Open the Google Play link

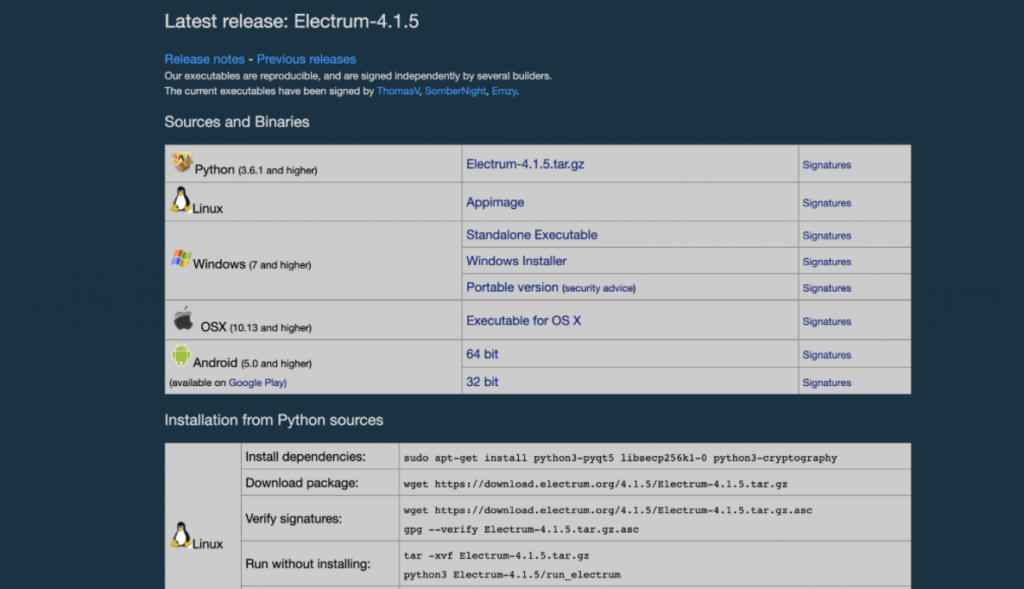pos(259,383)
